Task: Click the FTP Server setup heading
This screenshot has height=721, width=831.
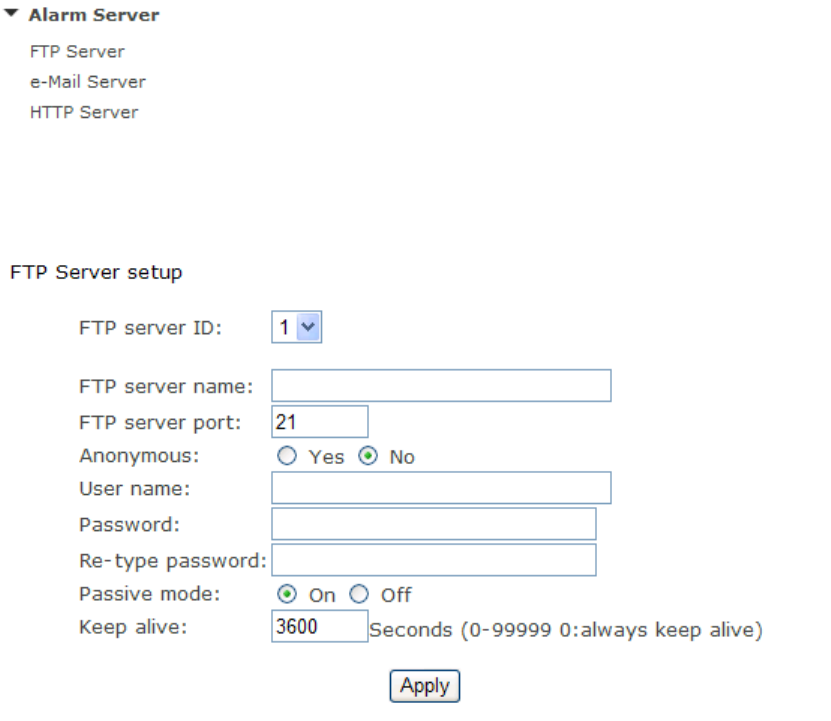Action: click(96, 272)
